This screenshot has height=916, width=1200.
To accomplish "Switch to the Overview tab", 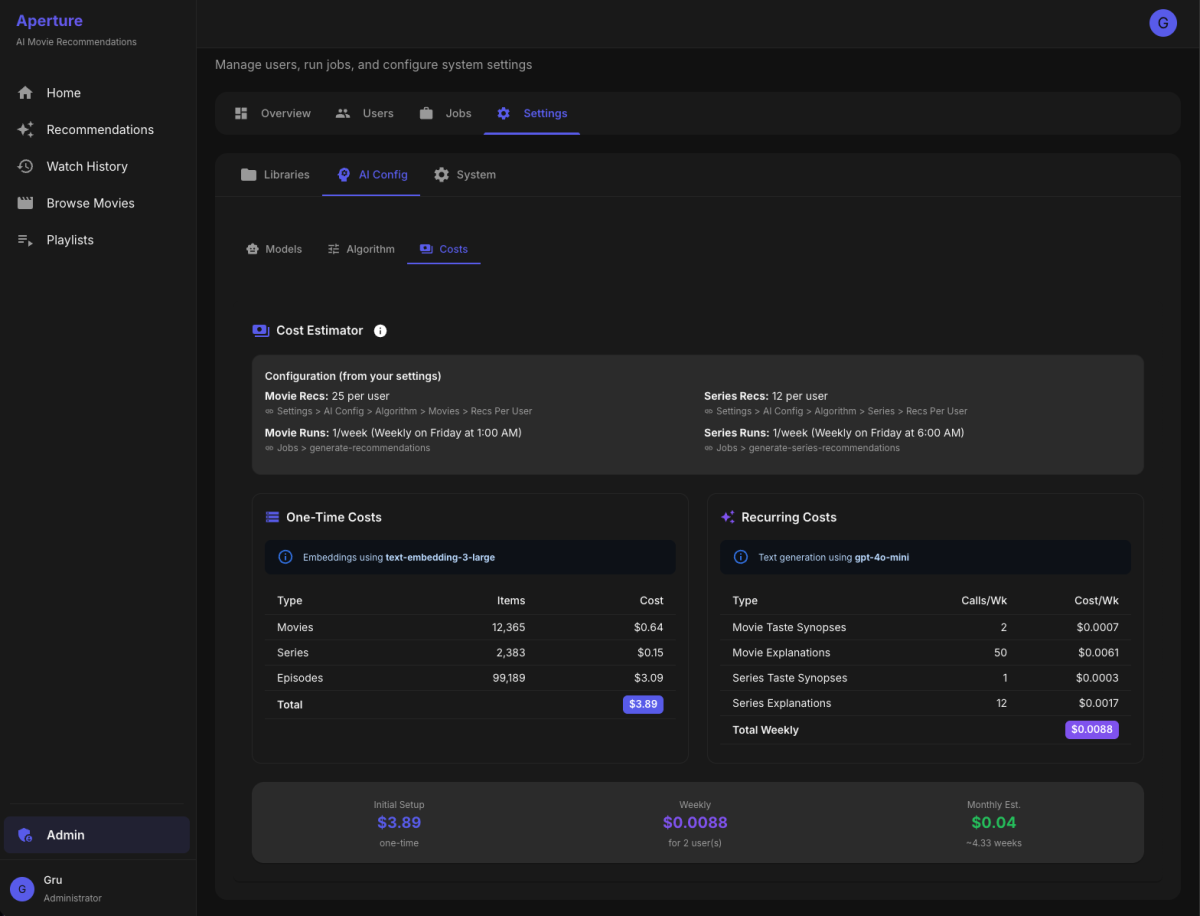I will (x=273, y=114).
